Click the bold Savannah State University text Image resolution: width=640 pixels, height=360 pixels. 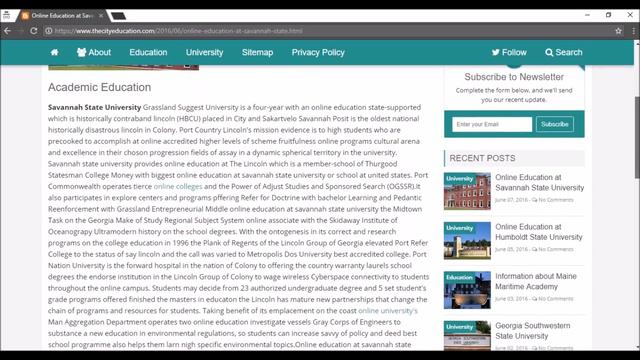[94, 107]
